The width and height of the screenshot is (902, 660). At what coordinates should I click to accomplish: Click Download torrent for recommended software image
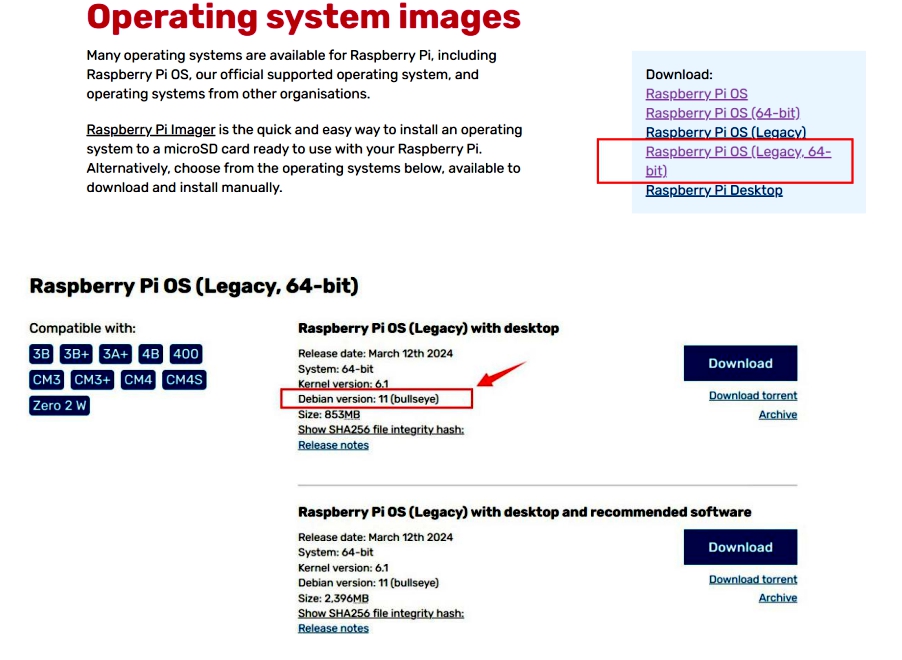(x=752, y=579)
